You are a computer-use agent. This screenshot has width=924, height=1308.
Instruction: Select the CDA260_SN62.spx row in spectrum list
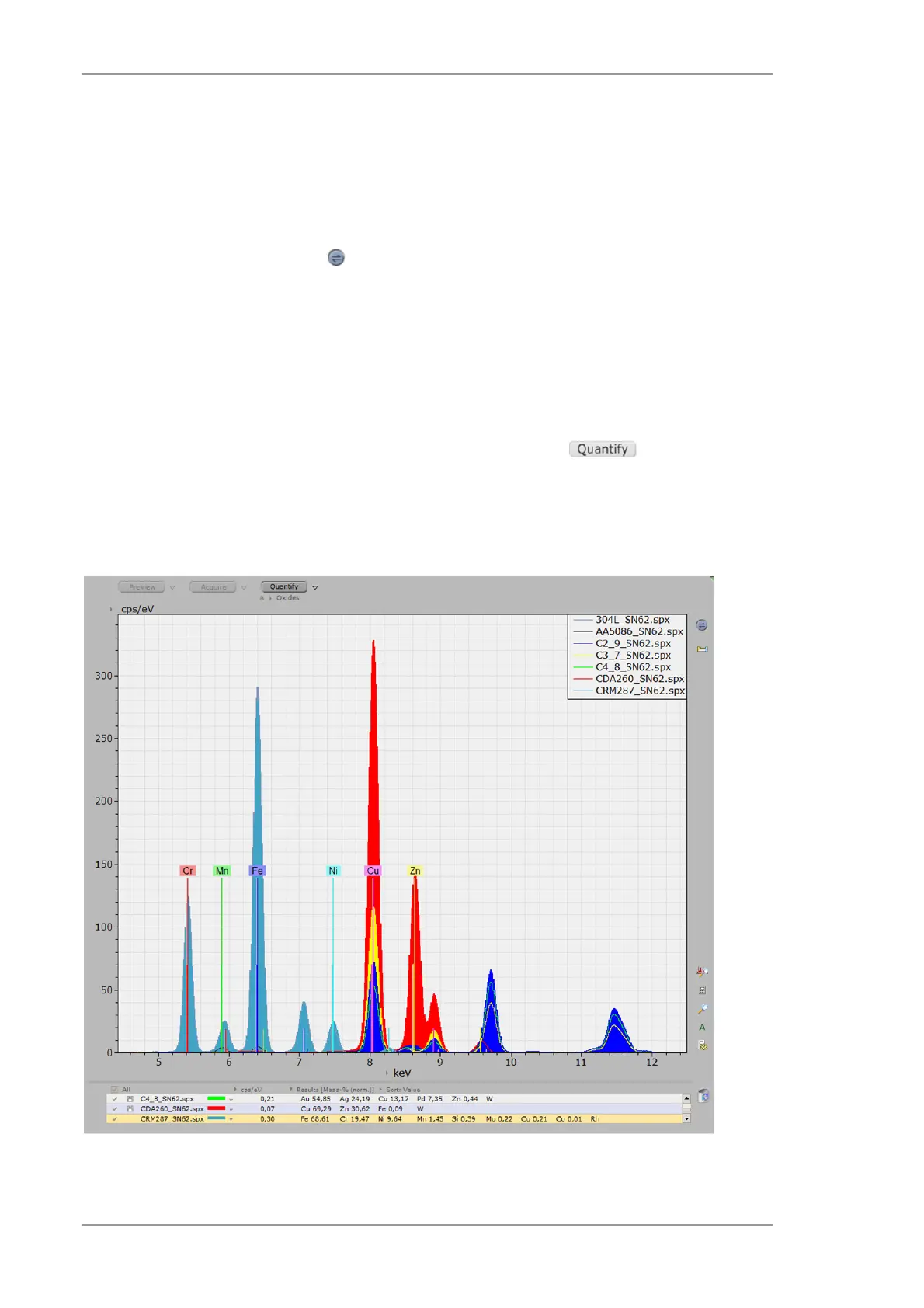coord(394,1109)
